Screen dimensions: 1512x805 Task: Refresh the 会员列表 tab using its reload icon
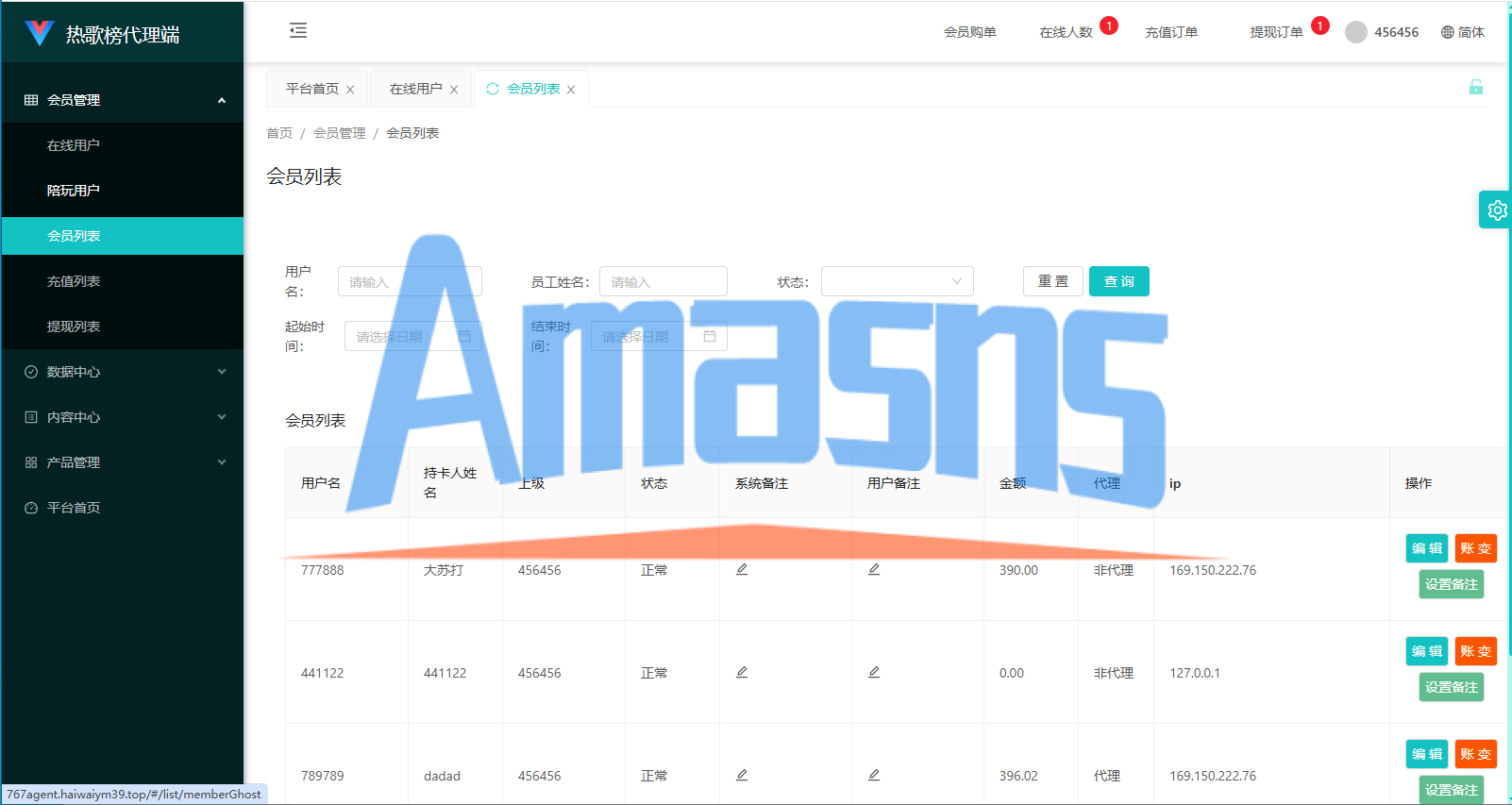tap(493, 89)
